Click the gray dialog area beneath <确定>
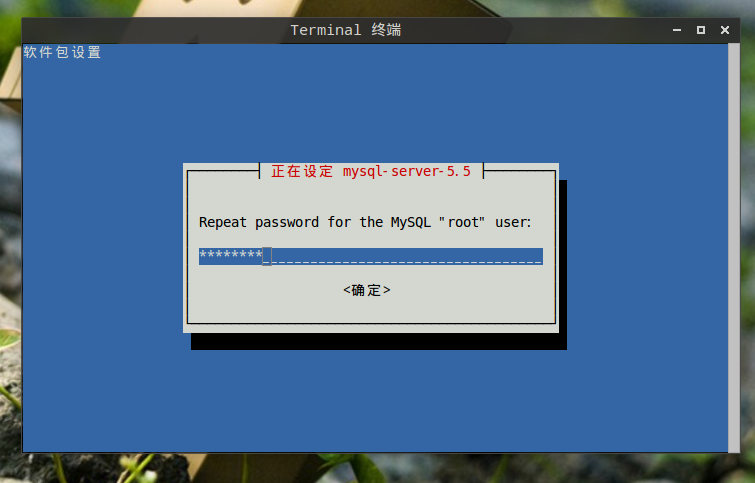The width and height of the screenshot is (755, 483). [x=371, y=311]
